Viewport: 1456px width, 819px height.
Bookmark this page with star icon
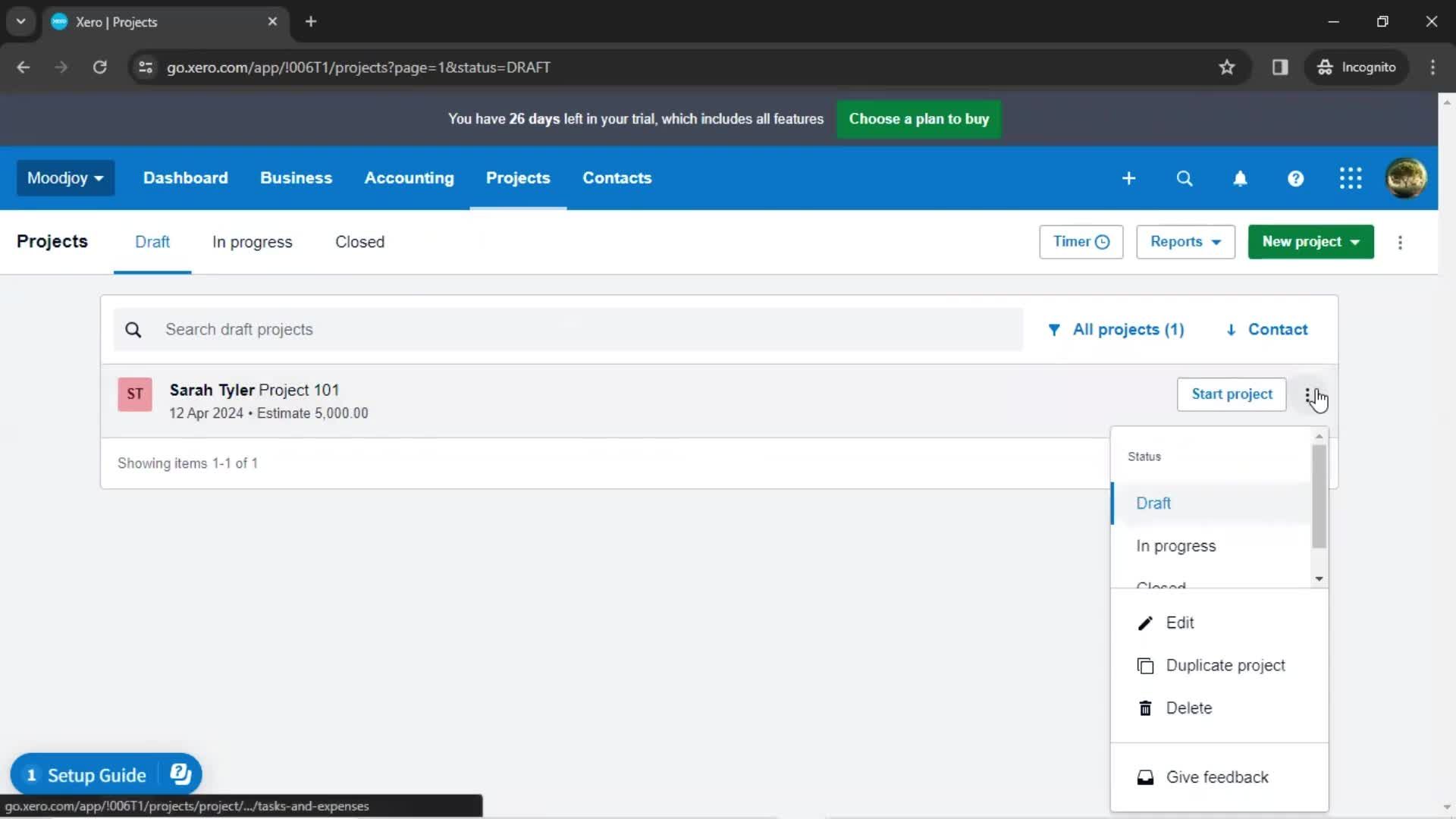point(1226,67)
